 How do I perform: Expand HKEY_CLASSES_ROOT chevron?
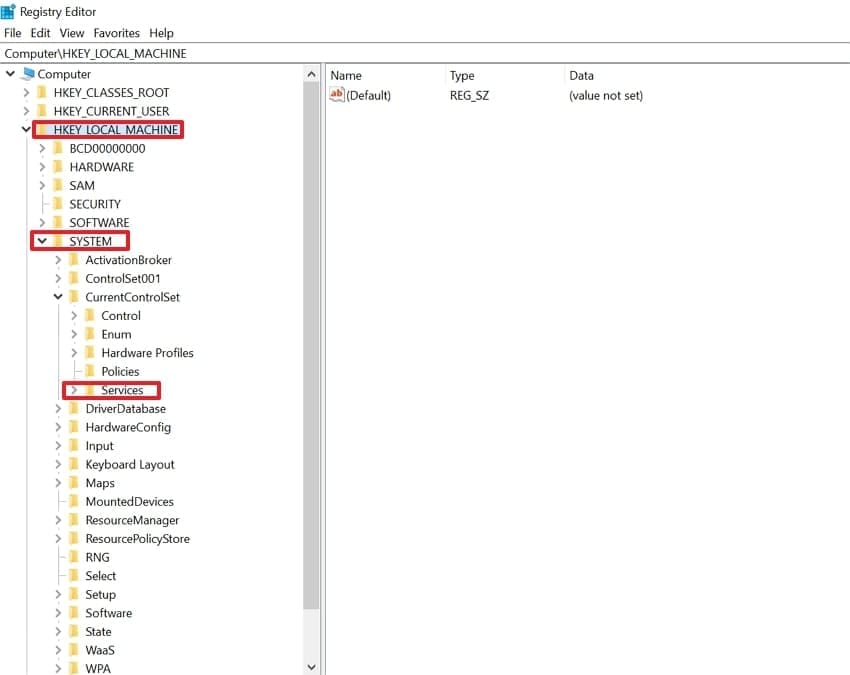[x=26, y=93]
